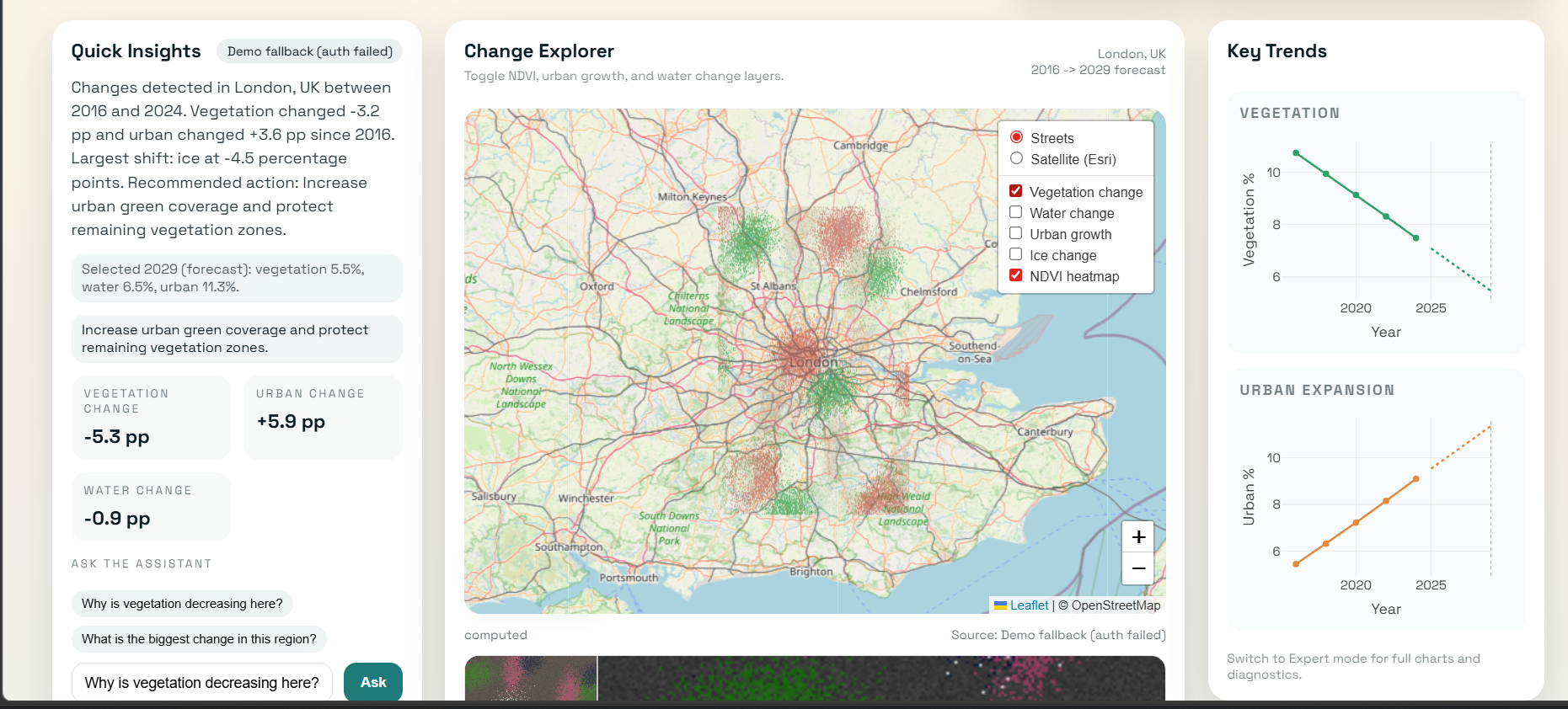Select the '2016 -> 2029 forecast' text

(1098, 70)
